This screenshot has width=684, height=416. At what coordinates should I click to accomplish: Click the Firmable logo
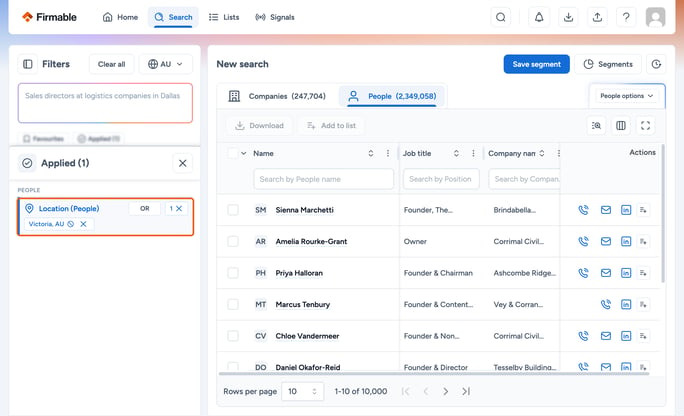tap(49, 17)
